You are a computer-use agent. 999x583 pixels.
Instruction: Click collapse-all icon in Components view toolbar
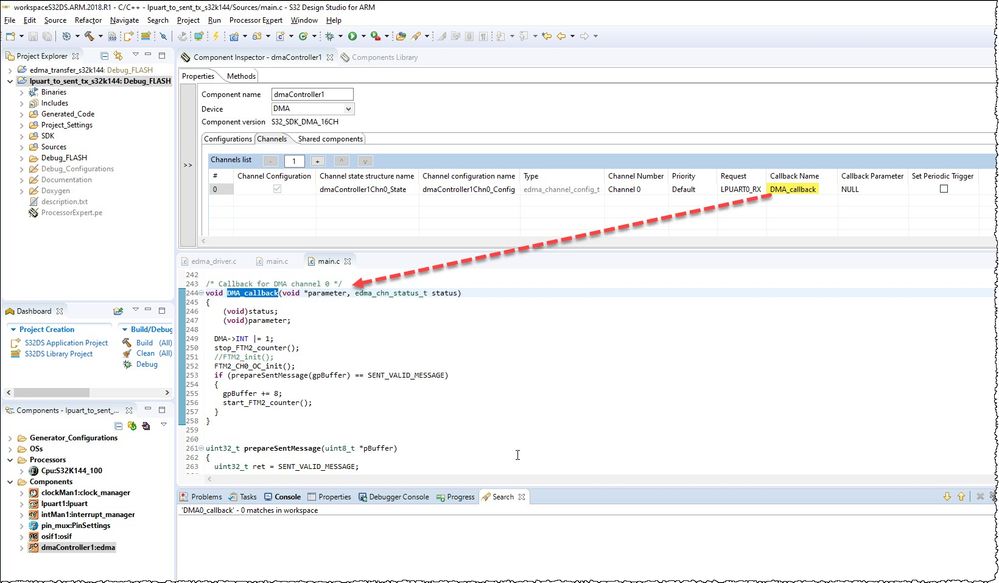[118, 426]
